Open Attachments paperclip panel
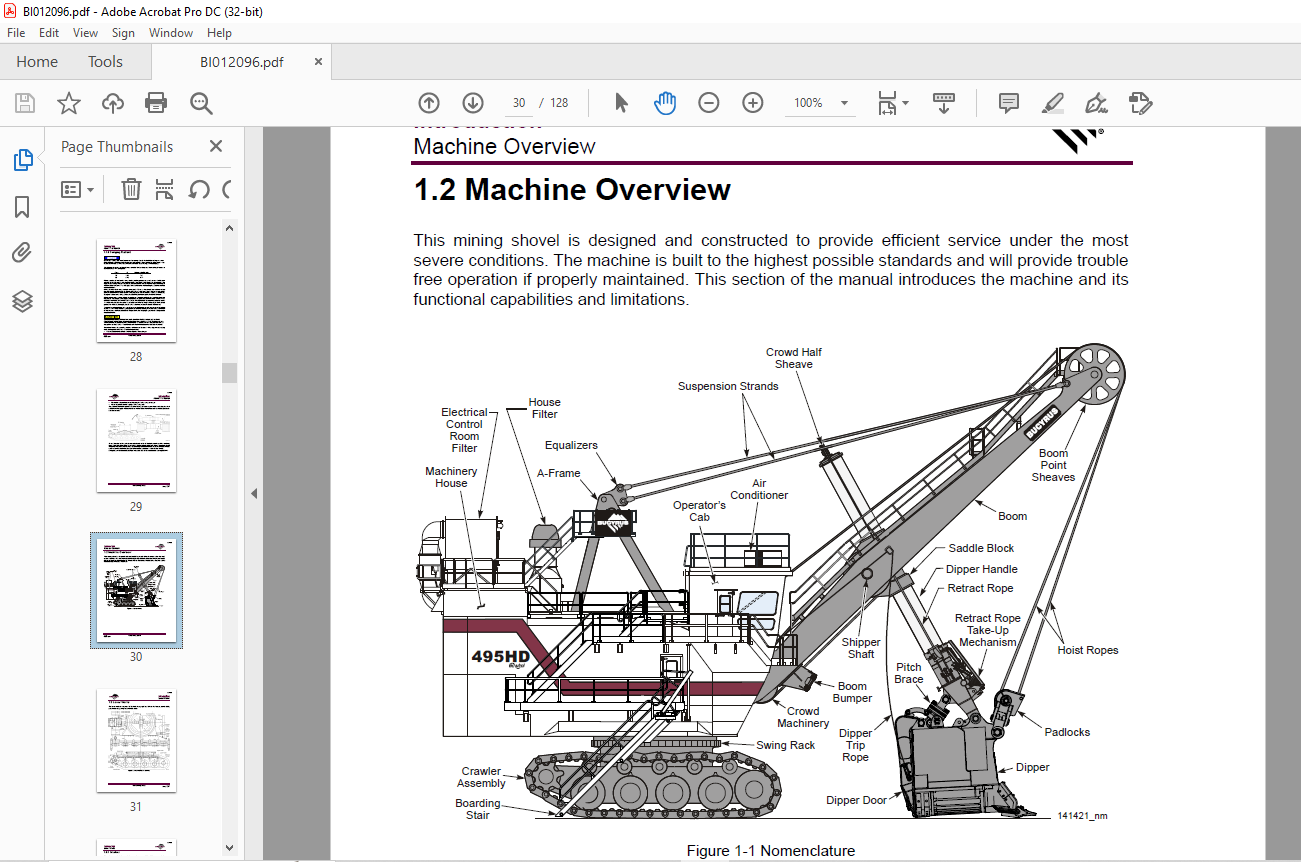Screen dimensions: 1301x862 point(22,253)
